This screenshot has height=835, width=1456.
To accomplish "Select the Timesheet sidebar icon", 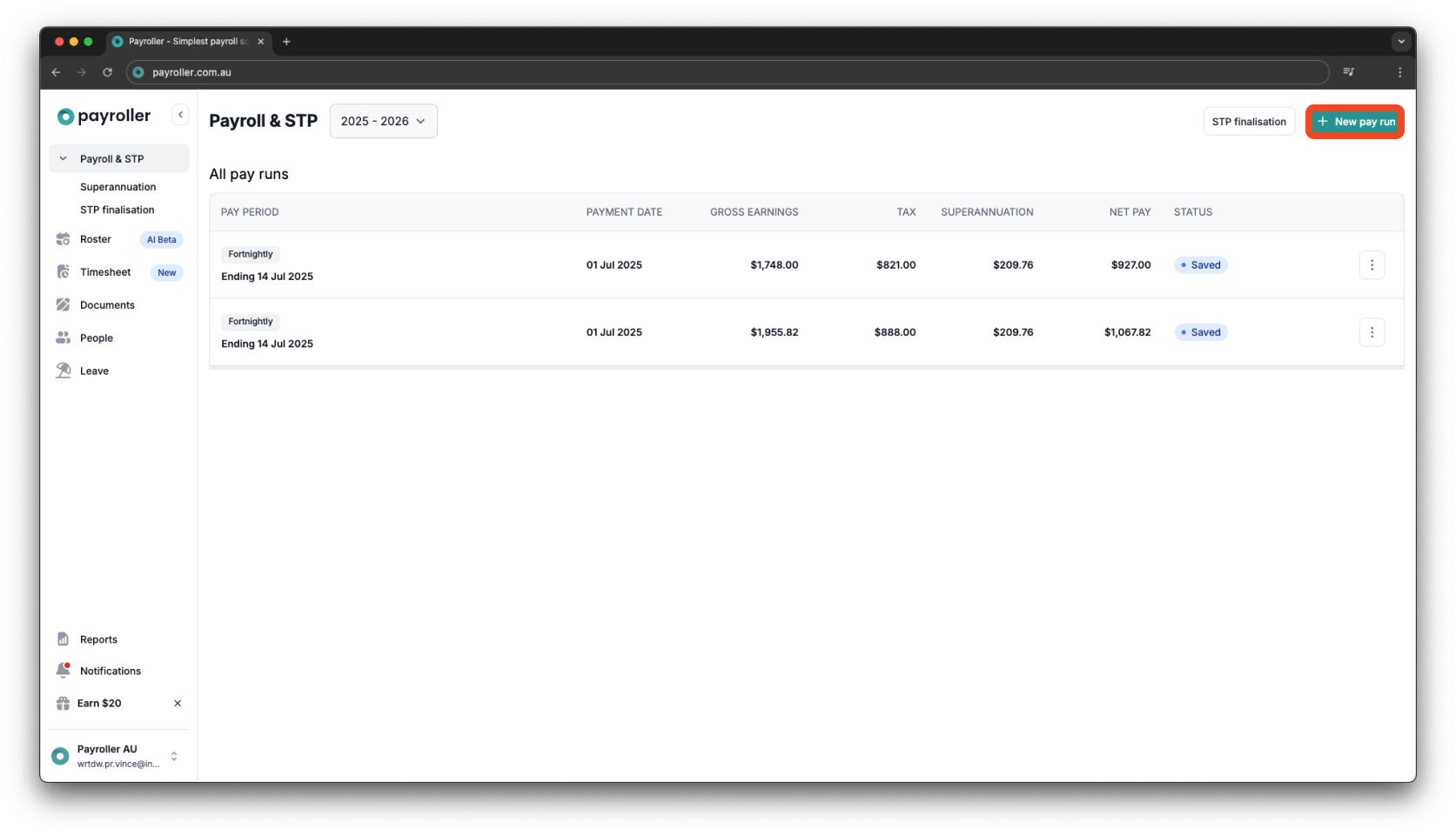I will point(64,271).
